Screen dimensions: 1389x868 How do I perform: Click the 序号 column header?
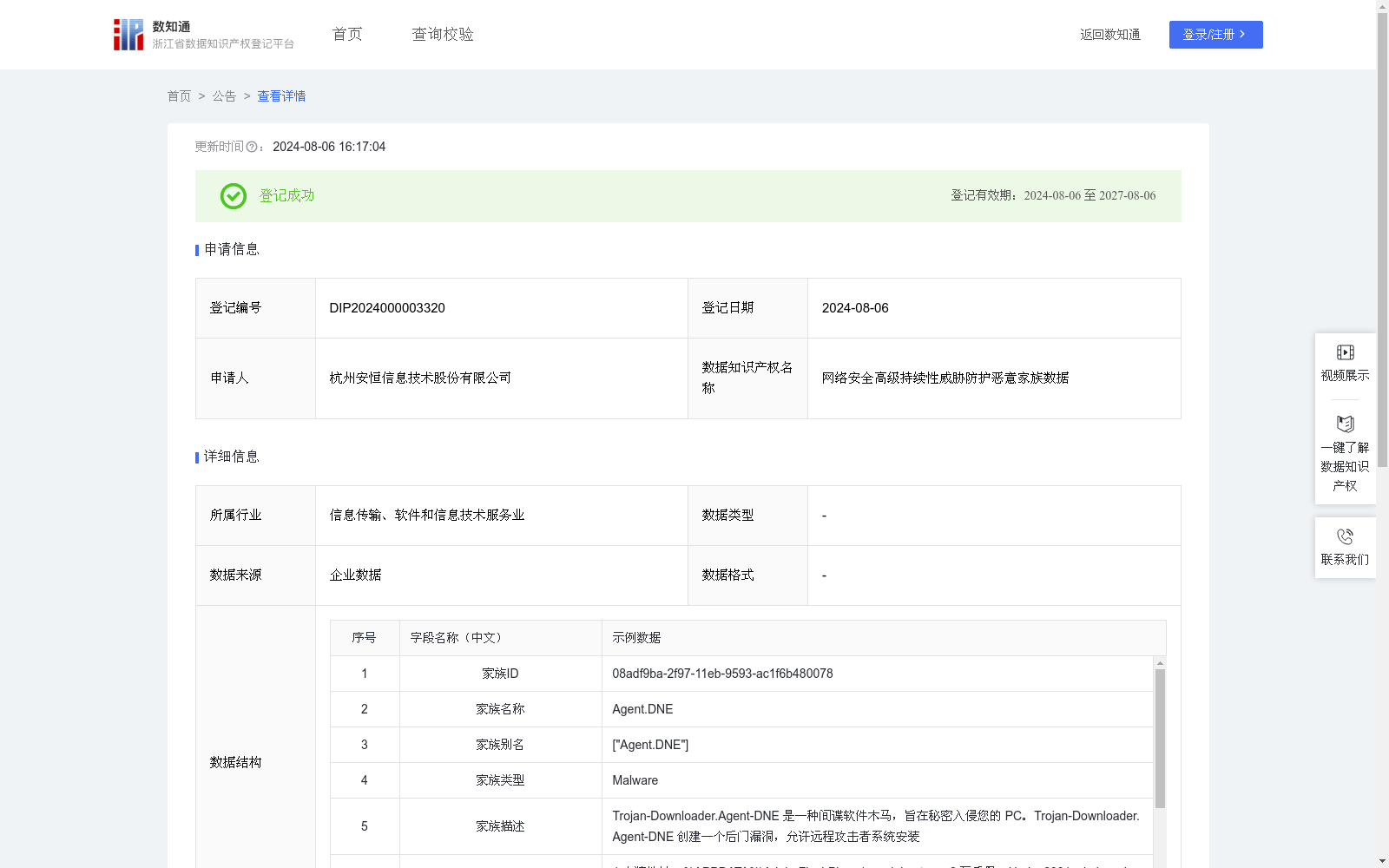pos(364,638)
